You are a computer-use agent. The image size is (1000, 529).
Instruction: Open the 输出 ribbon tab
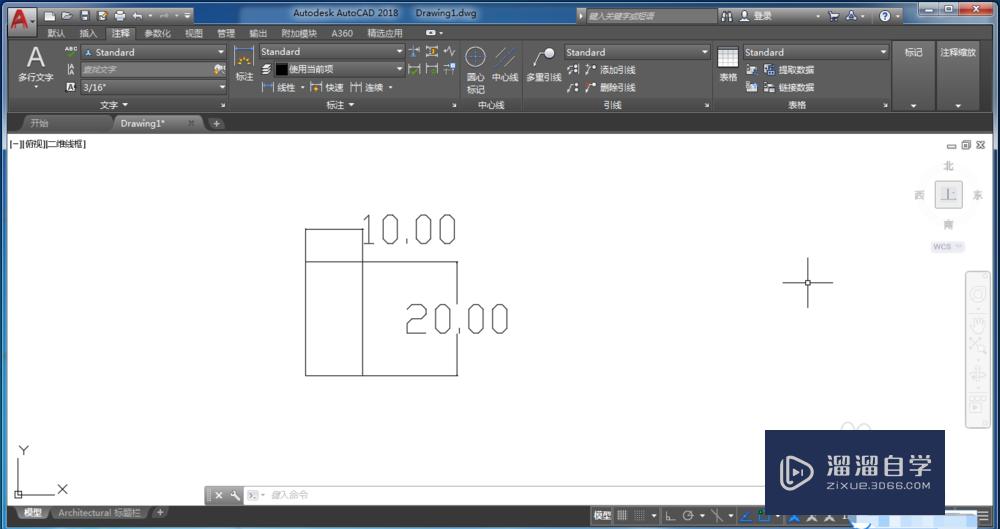point(258,33)
